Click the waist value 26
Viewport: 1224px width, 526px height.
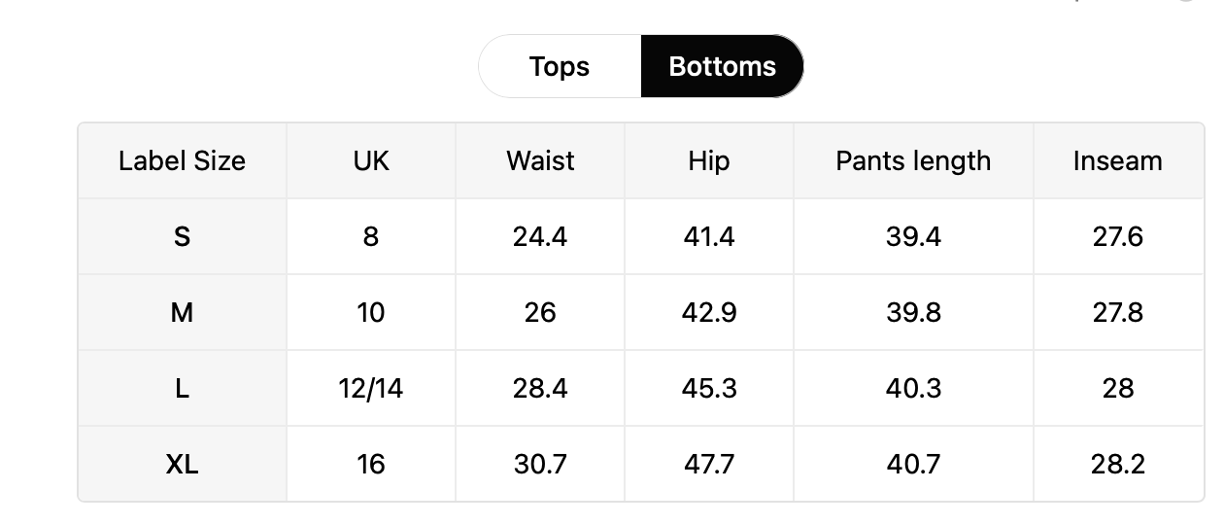540,313
